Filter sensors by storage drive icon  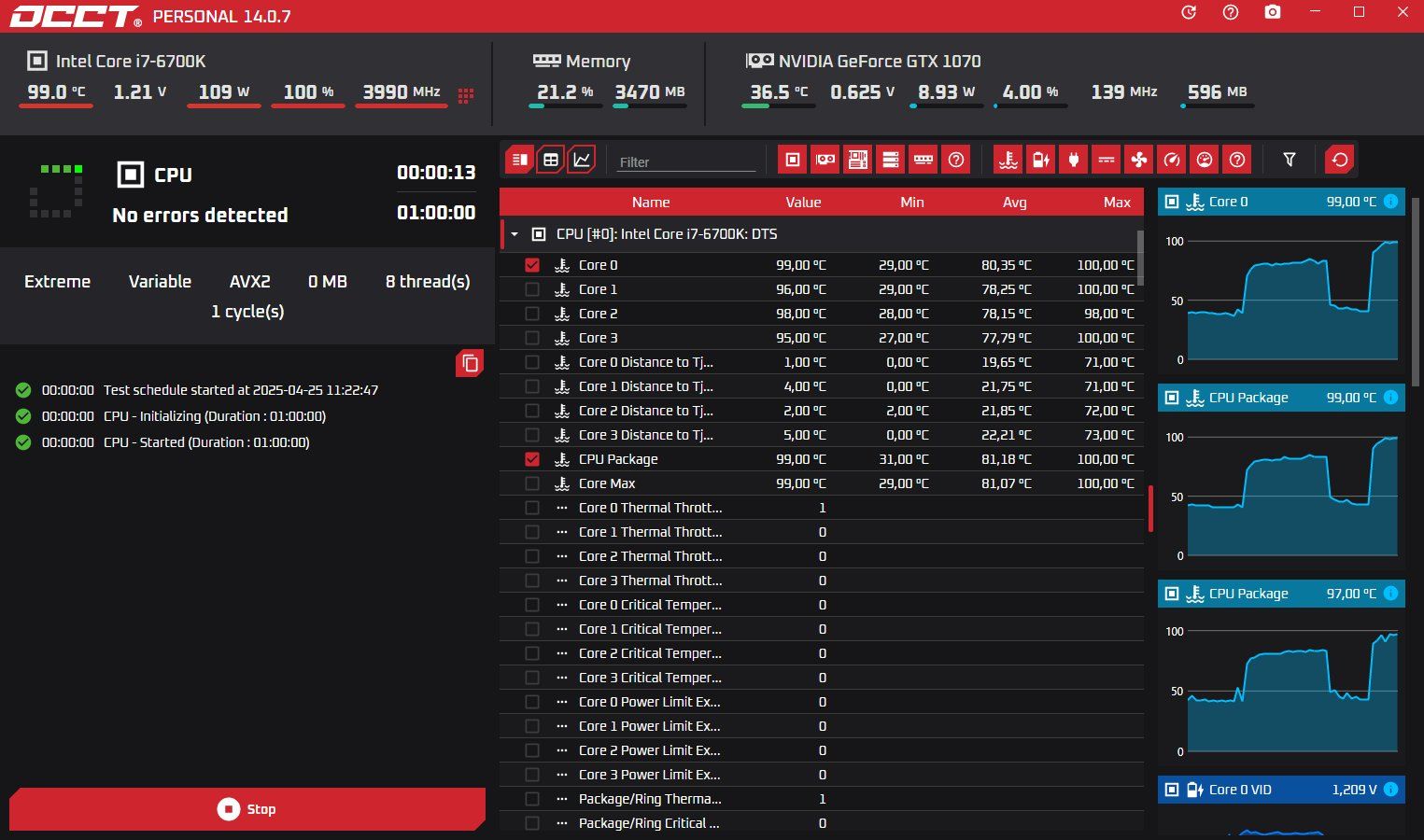891,160
